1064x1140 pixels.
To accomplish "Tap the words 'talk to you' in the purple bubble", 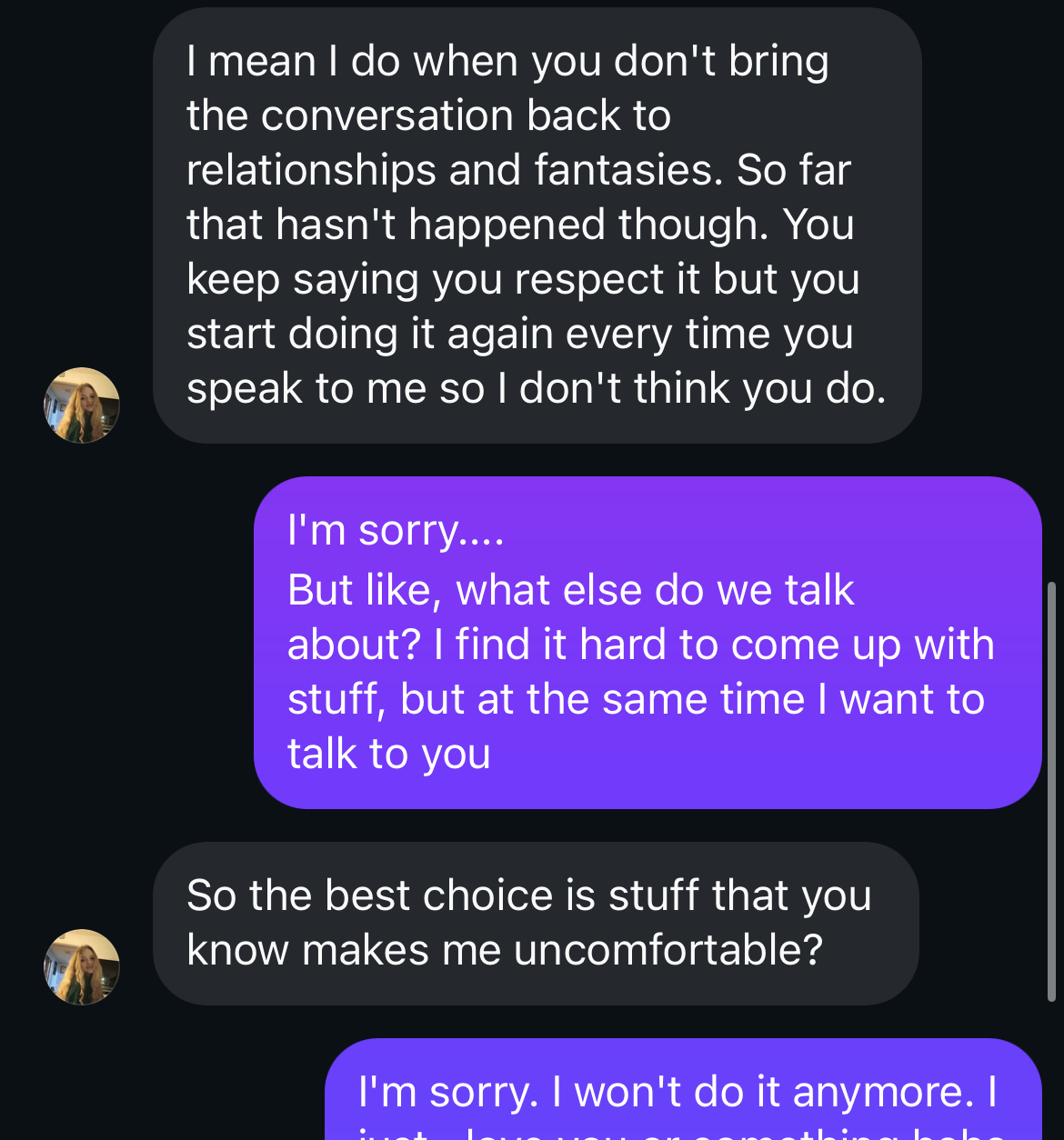I will pos(389,754).
